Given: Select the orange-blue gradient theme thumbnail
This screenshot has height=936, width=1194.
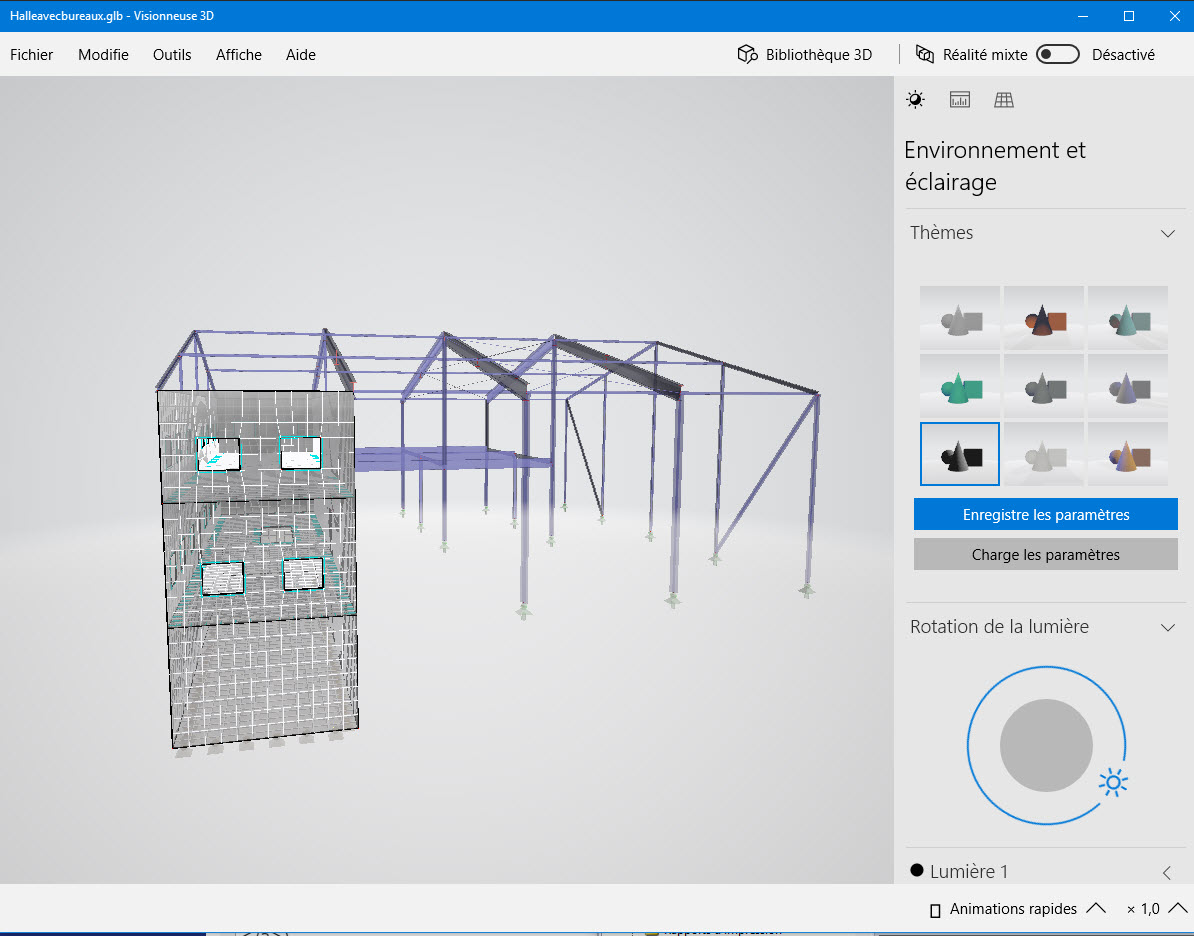Looking at the screenshot, I should [1128, 454].
